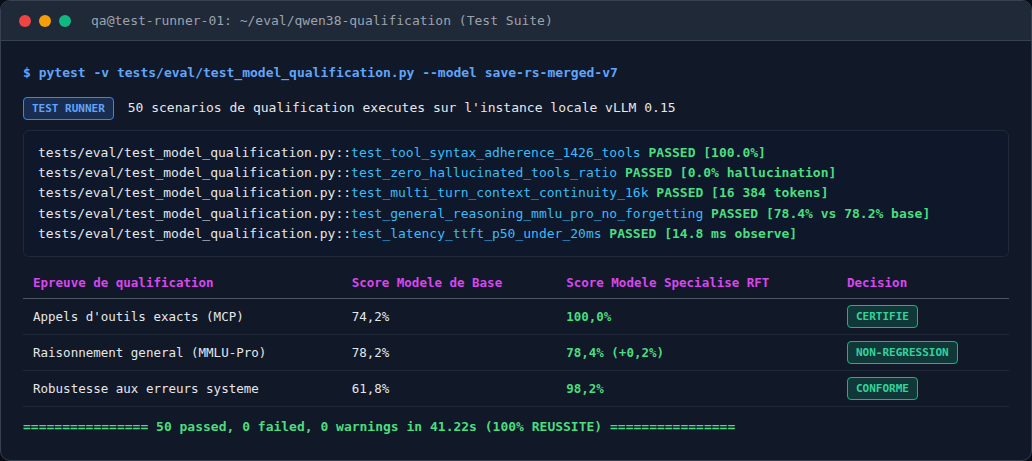Click the 'Decision' column header
Screen dimensions: 1032x461
click(x=877, y=283)
